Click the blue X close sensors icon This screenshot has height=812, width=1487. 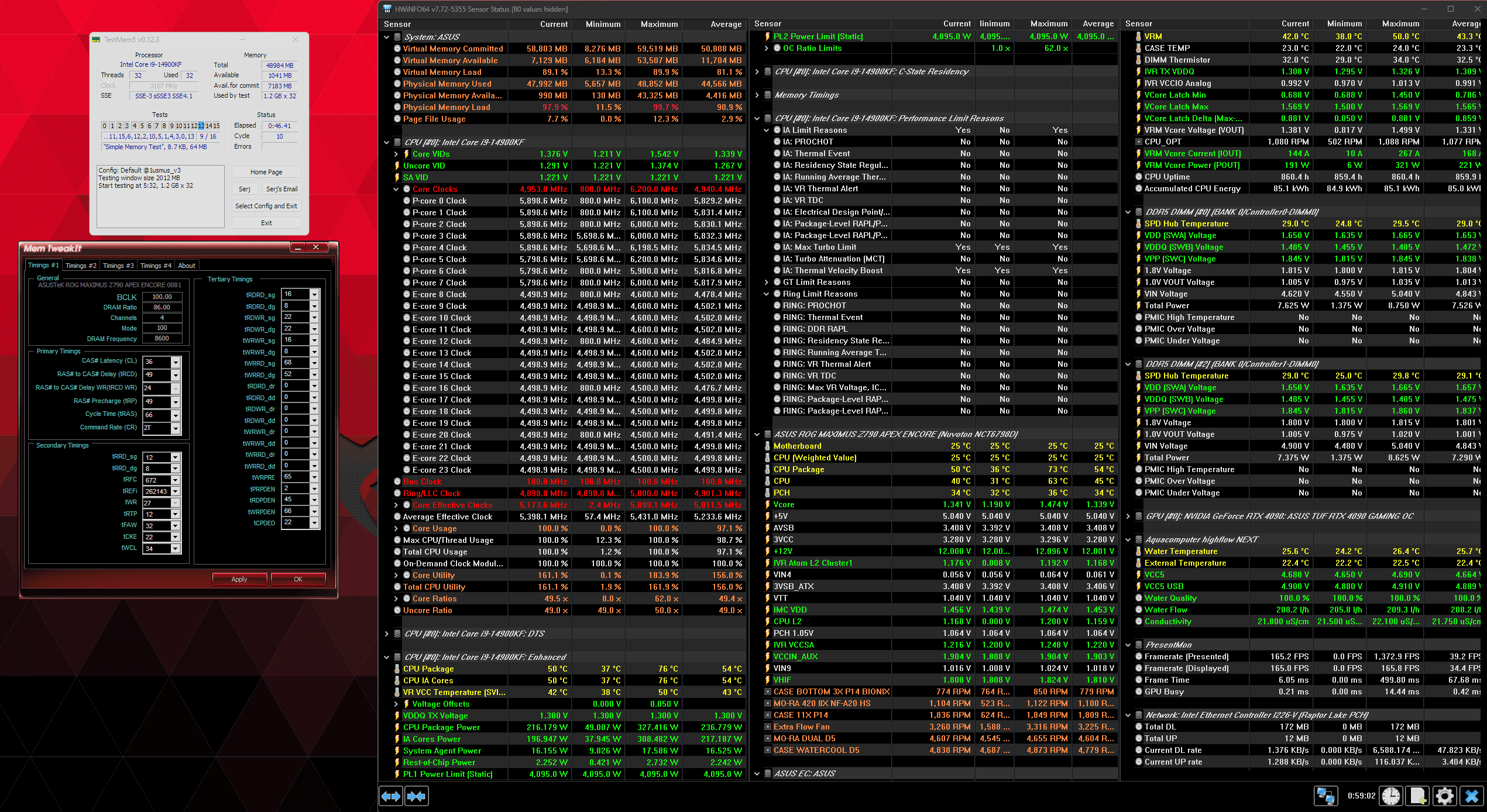point(1471,796)
